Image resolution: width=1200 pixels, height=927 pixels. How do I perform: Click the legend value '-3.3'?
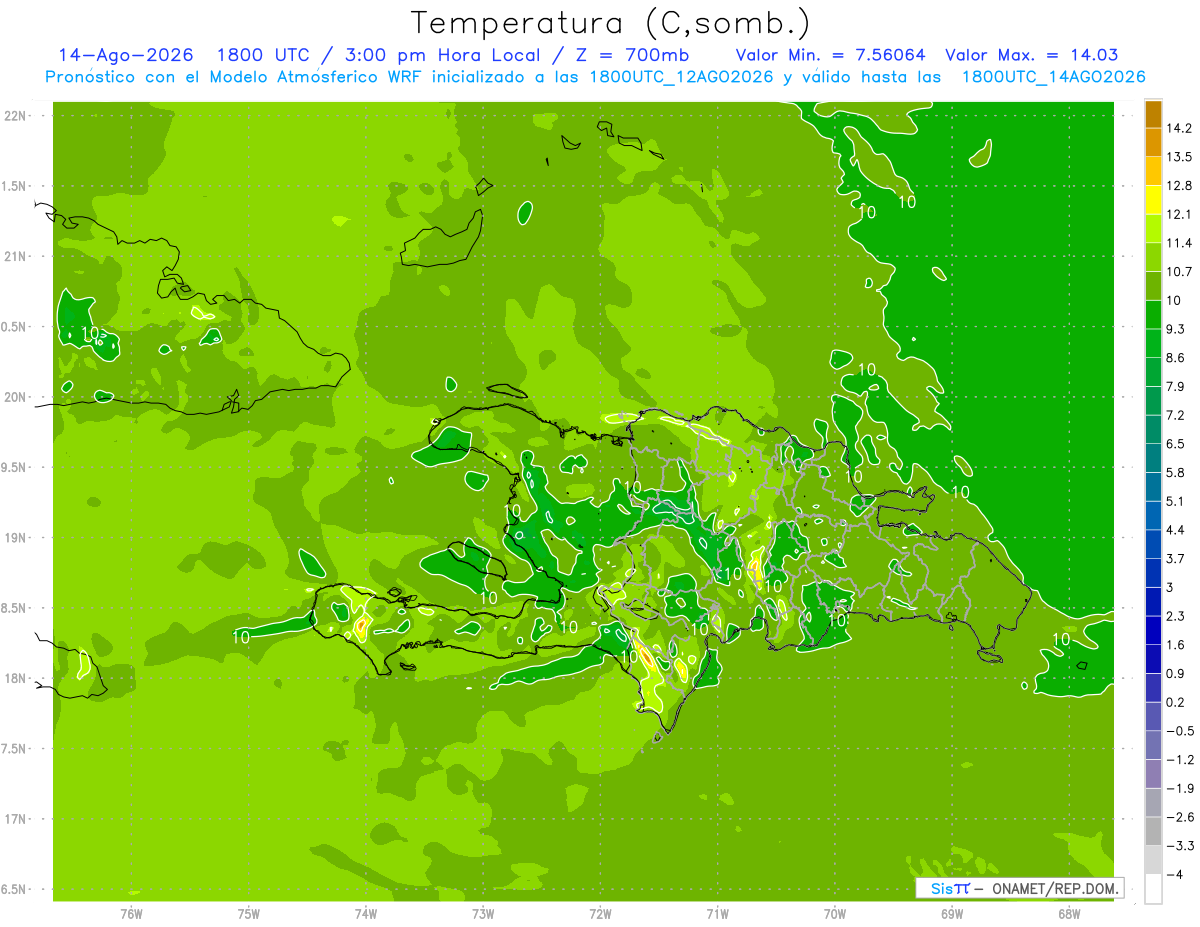[1179, 846]
